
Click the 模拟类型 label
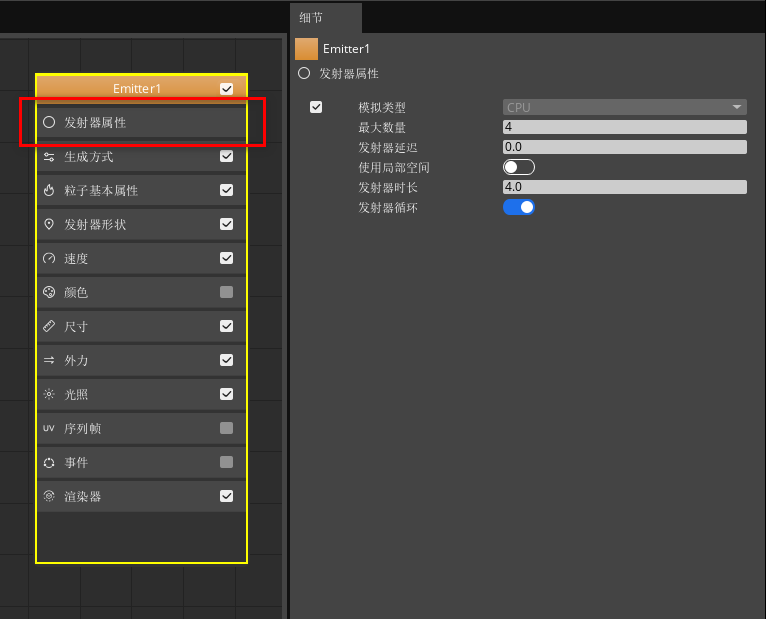point(382,107)
